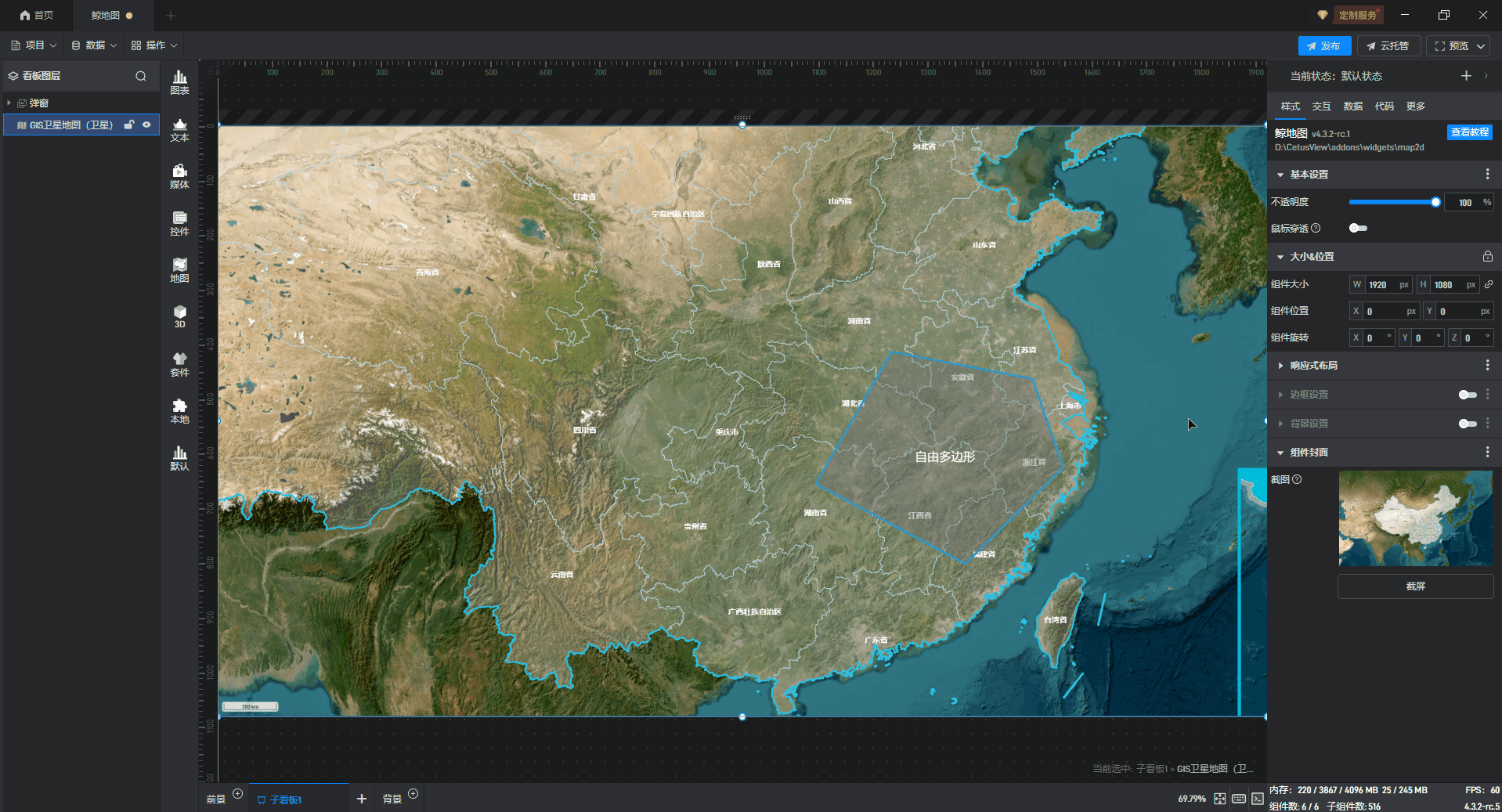Open the console terminal icon in status bar
Screen dimensions: 1502x812
coord(1258,799)
